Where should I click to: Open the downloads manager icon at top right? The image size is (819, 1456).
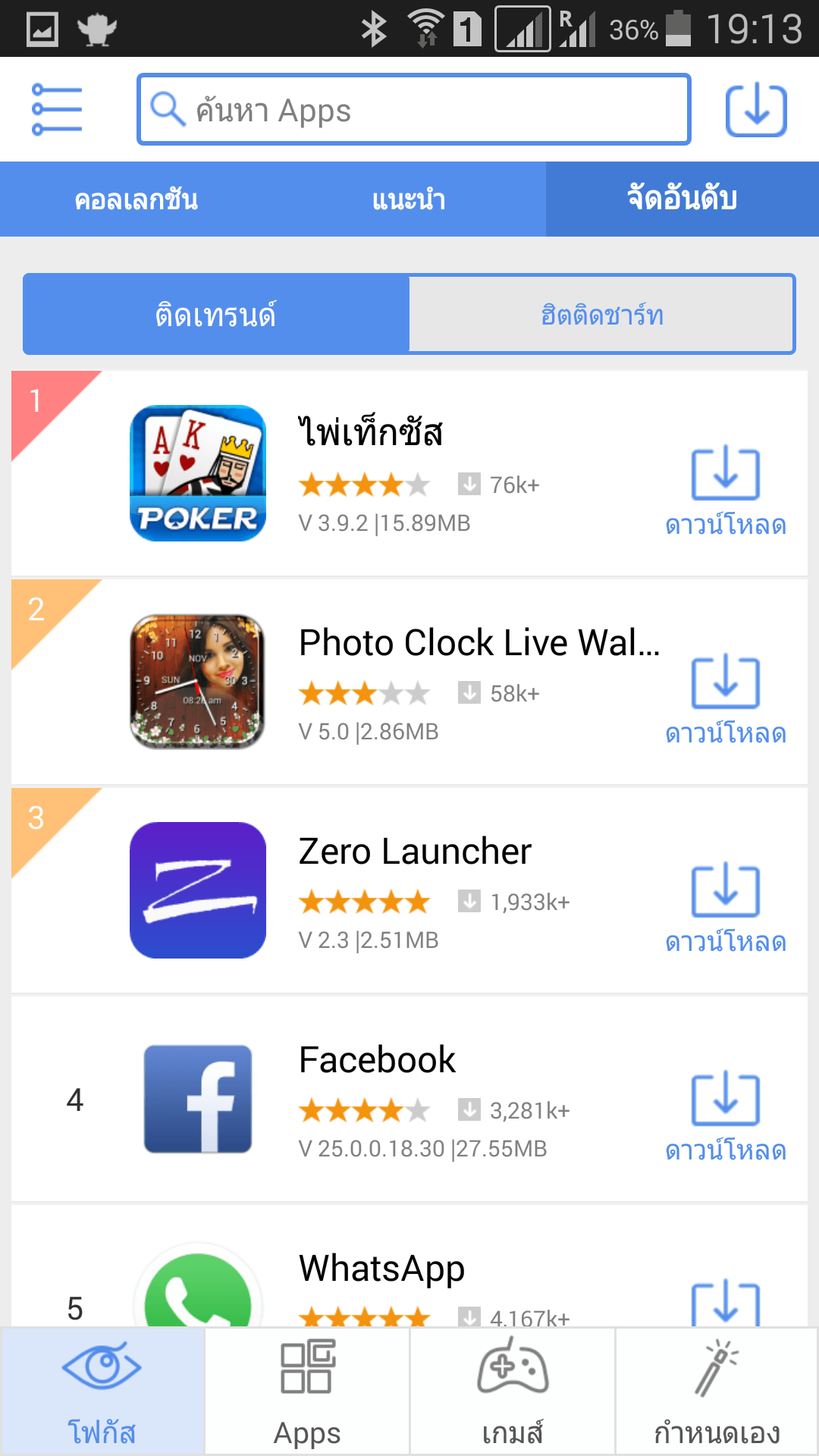(x=756, y=111)
